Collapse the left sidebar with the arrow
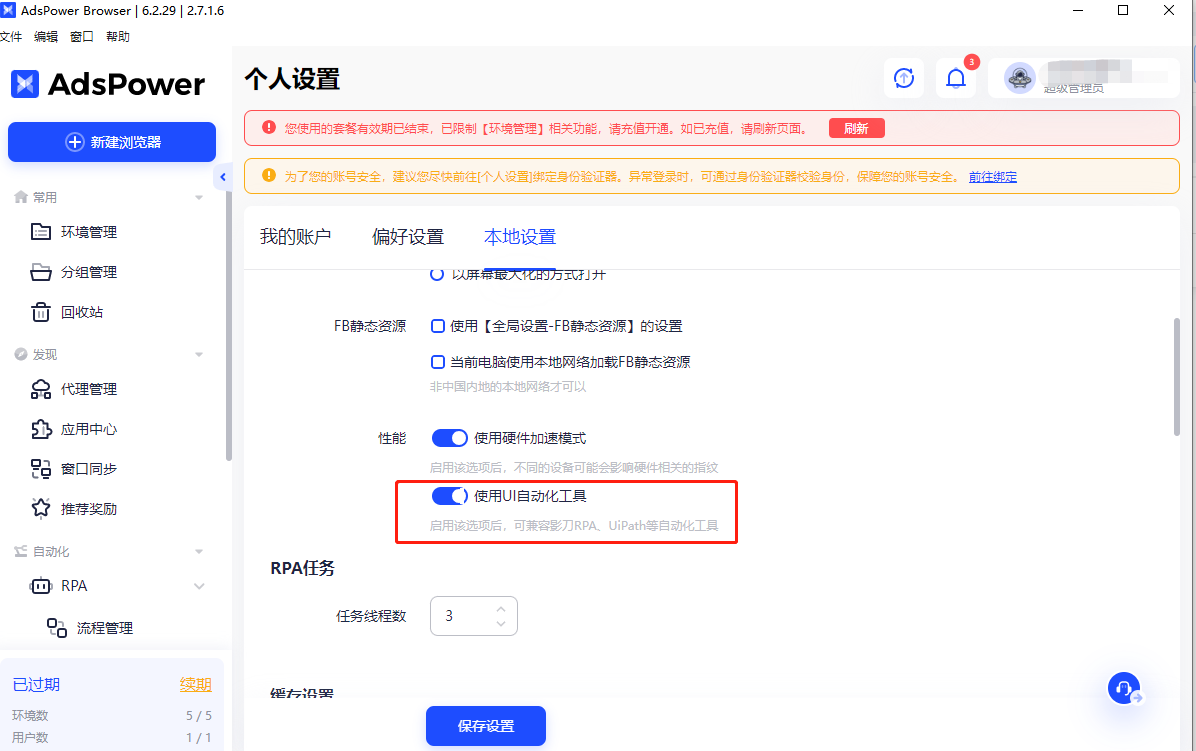The width and height of the screenshot is (1196, 751). 222,177
